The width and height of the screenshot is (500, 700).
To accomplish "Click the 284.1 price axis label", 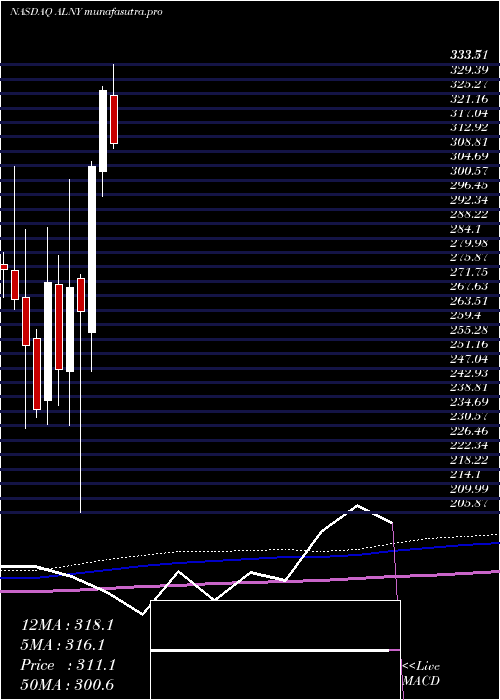I will coord(465,229).
